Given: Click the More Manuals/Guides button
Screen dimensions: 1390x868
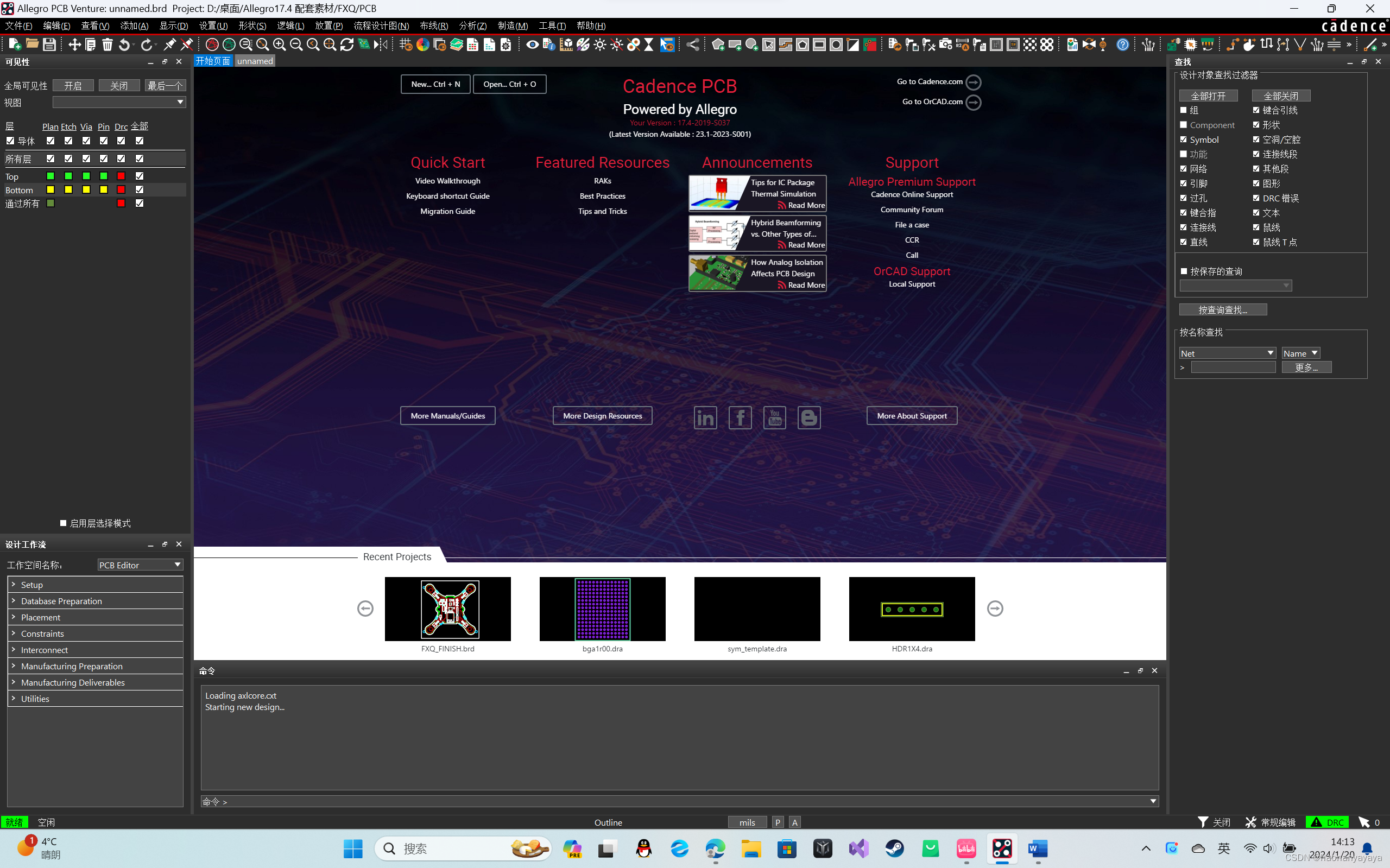Looking at the screenshot, I should [447, 416].
